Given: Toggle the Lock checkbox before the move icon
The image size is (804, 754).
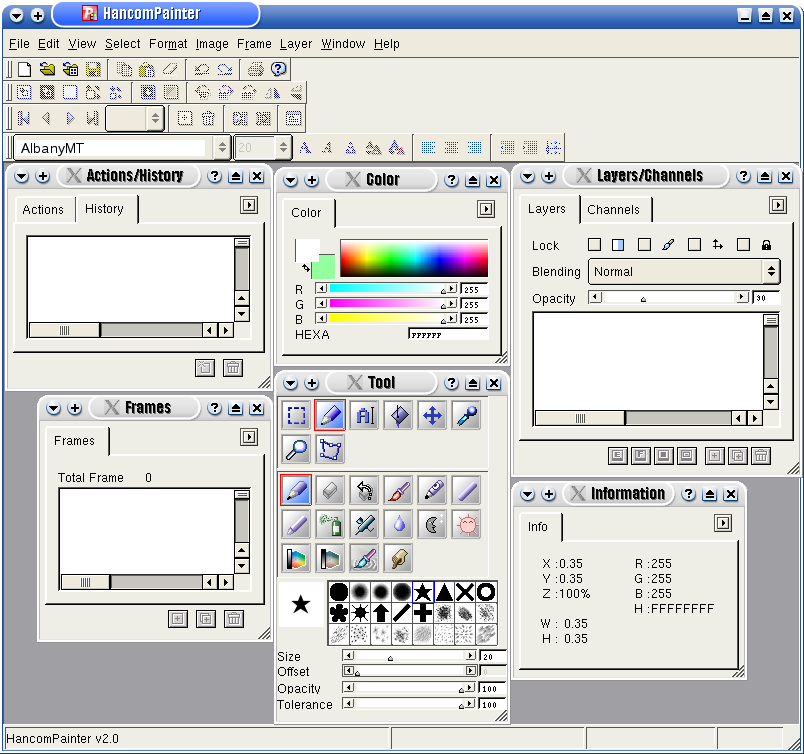Looking at the screenshot, I should [x=694, y=245].
